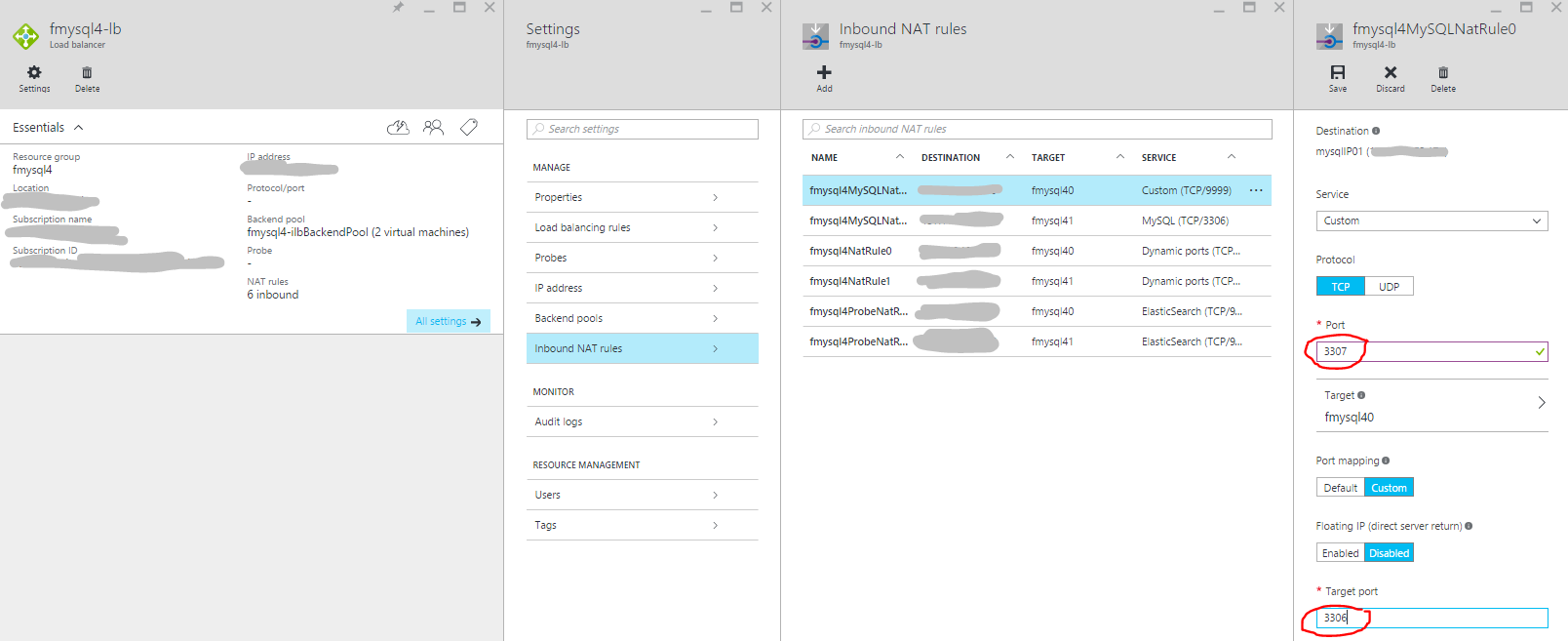
Task: Open the Users icon in Essentials bar
Action: [x=433, y=127]
